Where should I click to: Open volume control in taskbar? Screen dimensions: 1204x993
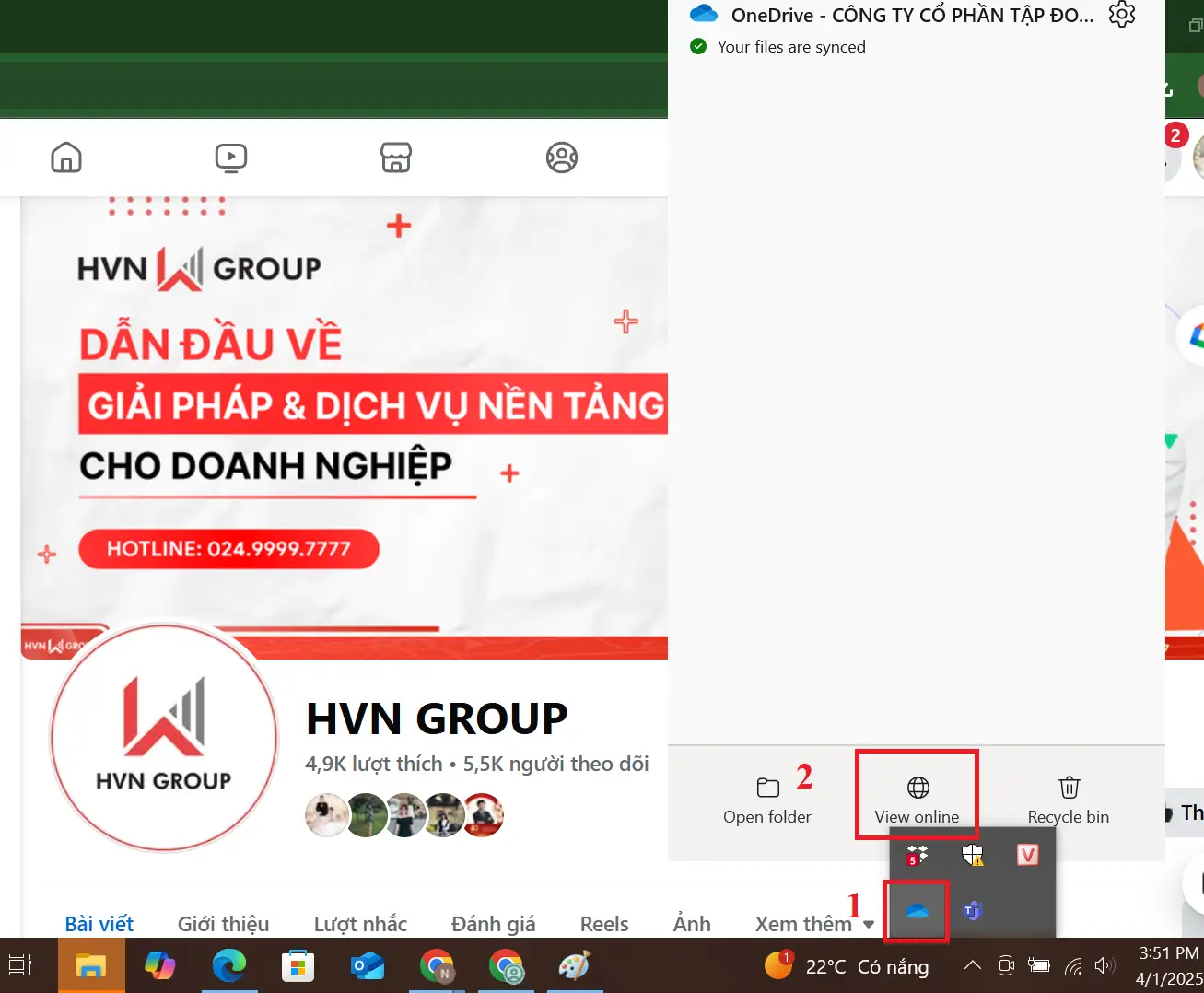(x=1104, y=966)
